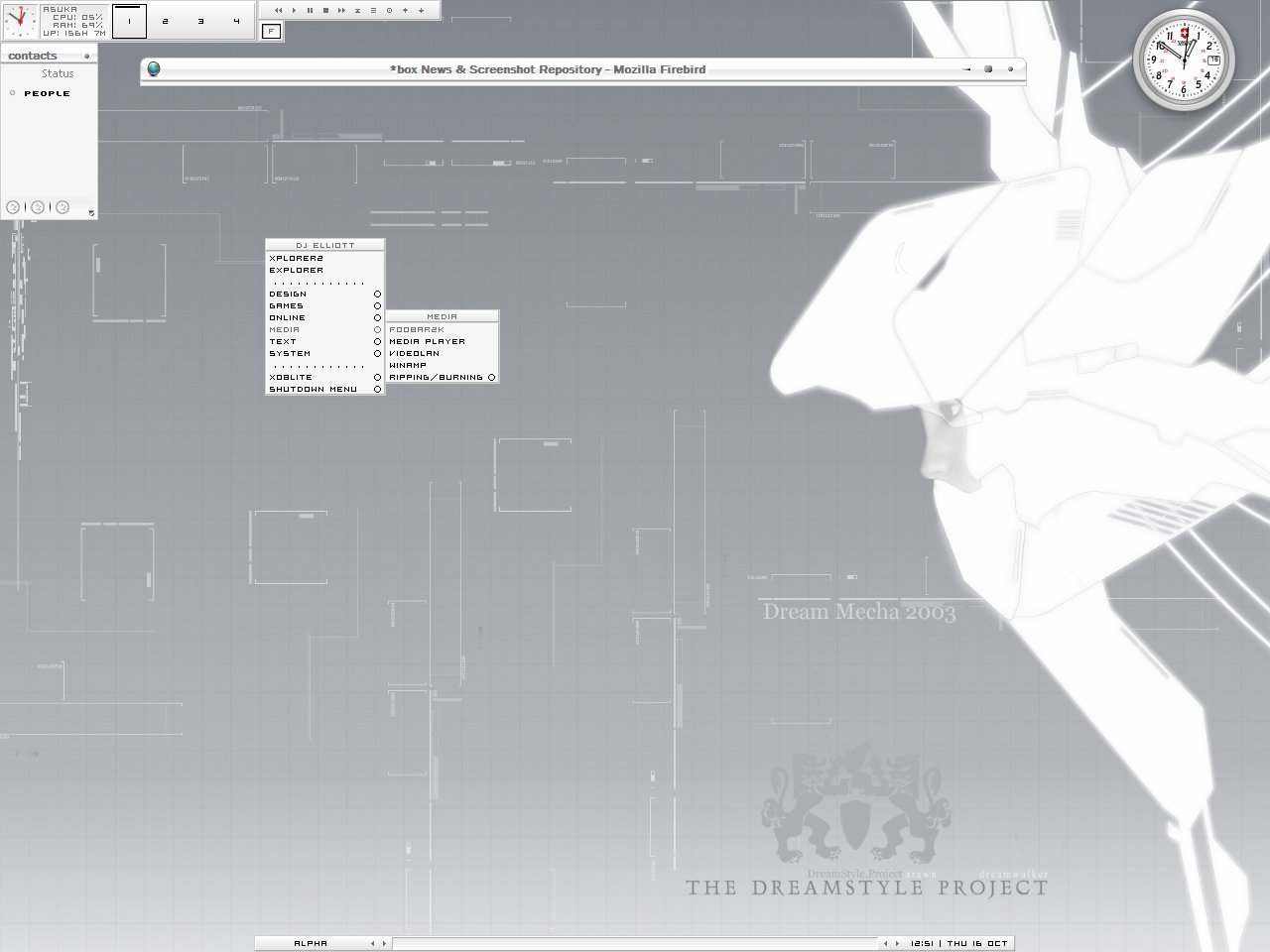Click the volume down arrow icon
1270x952 pixels.
click(x=421, y=10)
